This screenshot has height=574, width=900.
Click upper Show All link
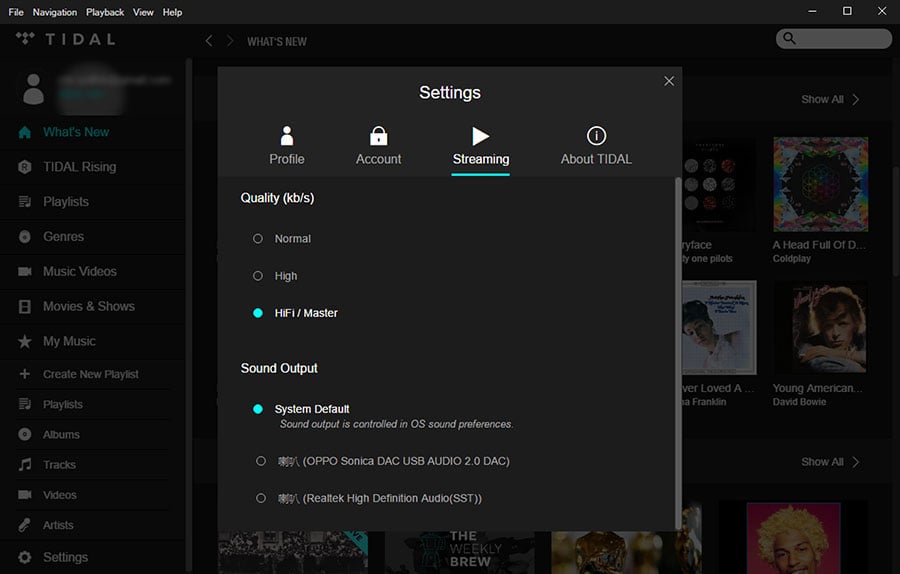(823, 99)
